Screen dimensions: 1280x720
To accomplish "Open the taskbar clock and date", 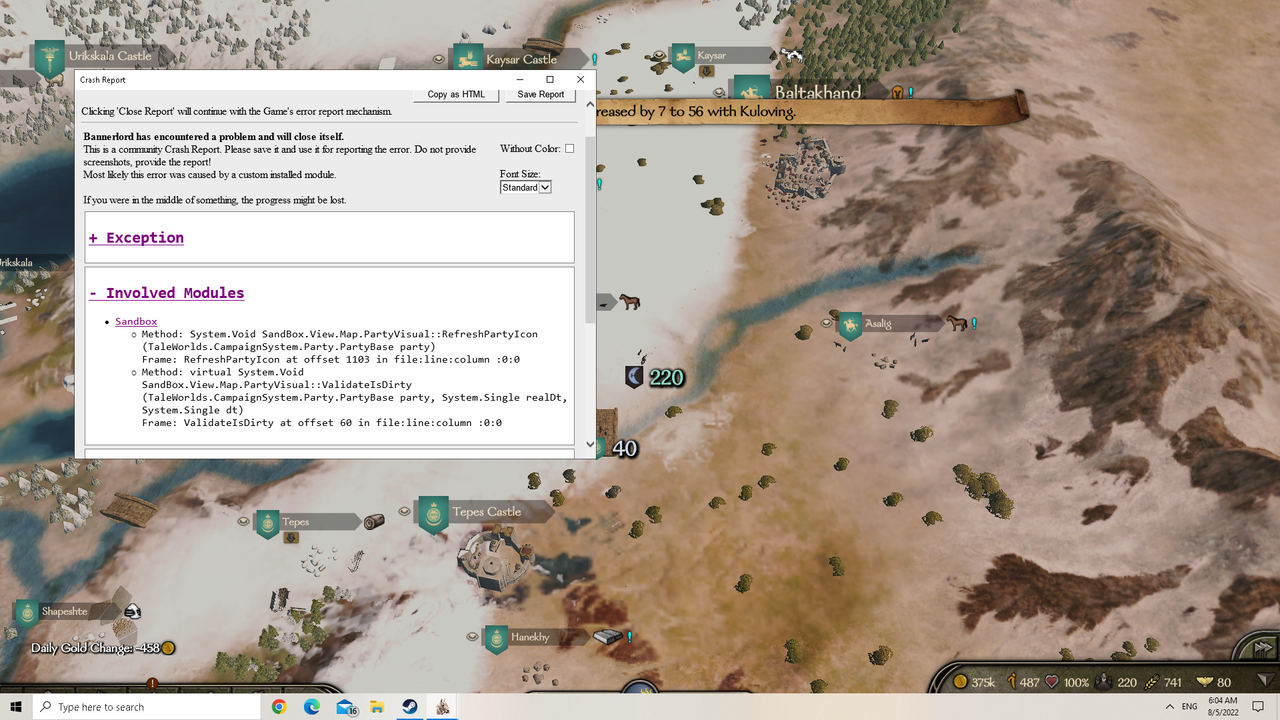I will pyautogui.click(x=1224, y=706).
